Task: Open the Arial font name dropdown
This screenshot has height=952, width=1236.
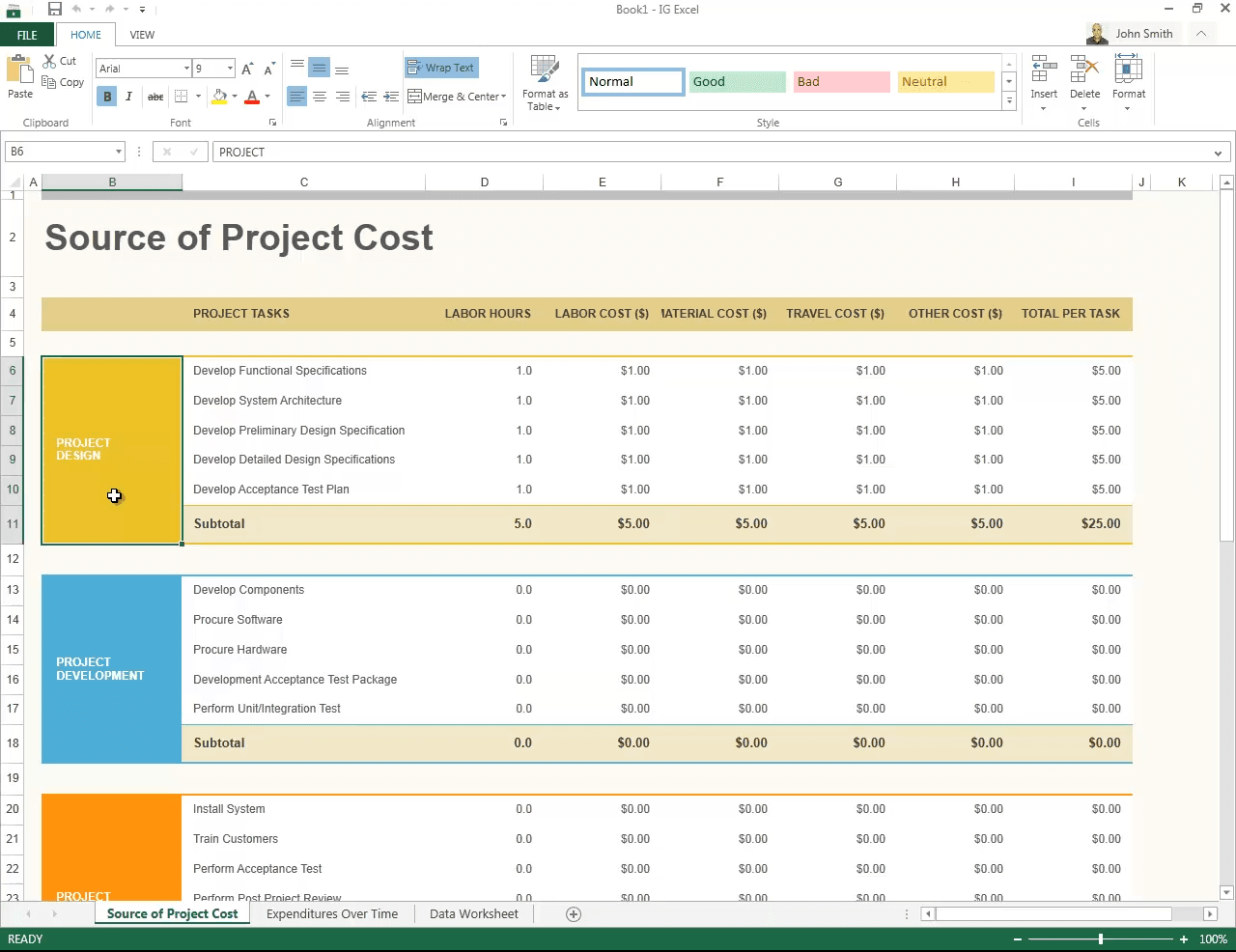Action: 186,68
